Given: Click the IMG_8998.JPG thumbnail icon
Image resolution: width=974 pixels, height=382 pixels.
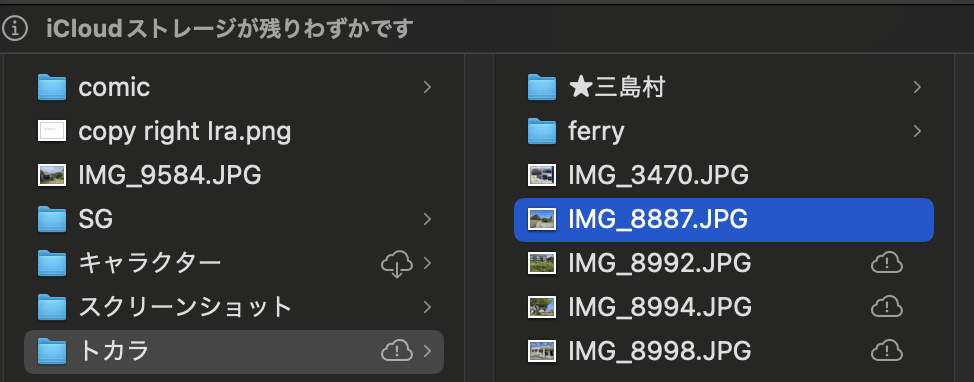Looking at the screenshot, I should [542, 351].
